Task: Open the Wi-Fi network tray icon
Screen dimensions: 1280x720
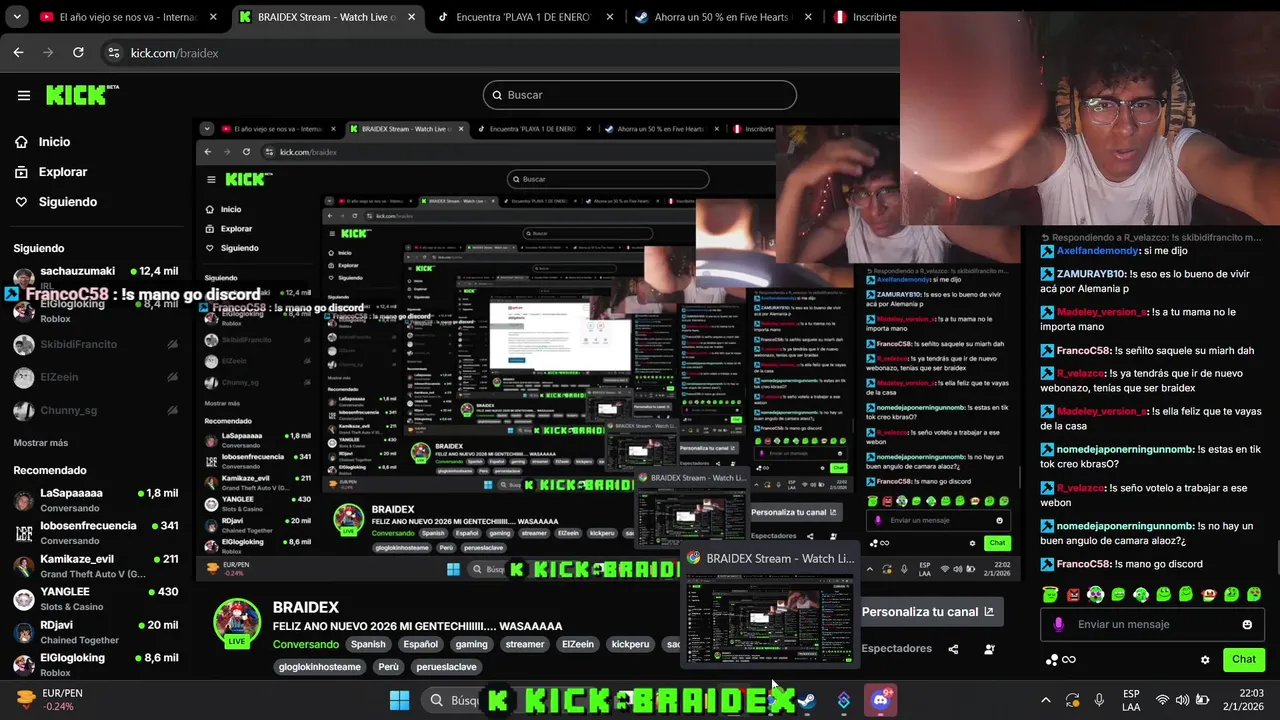Action: tap(1162, 700)
